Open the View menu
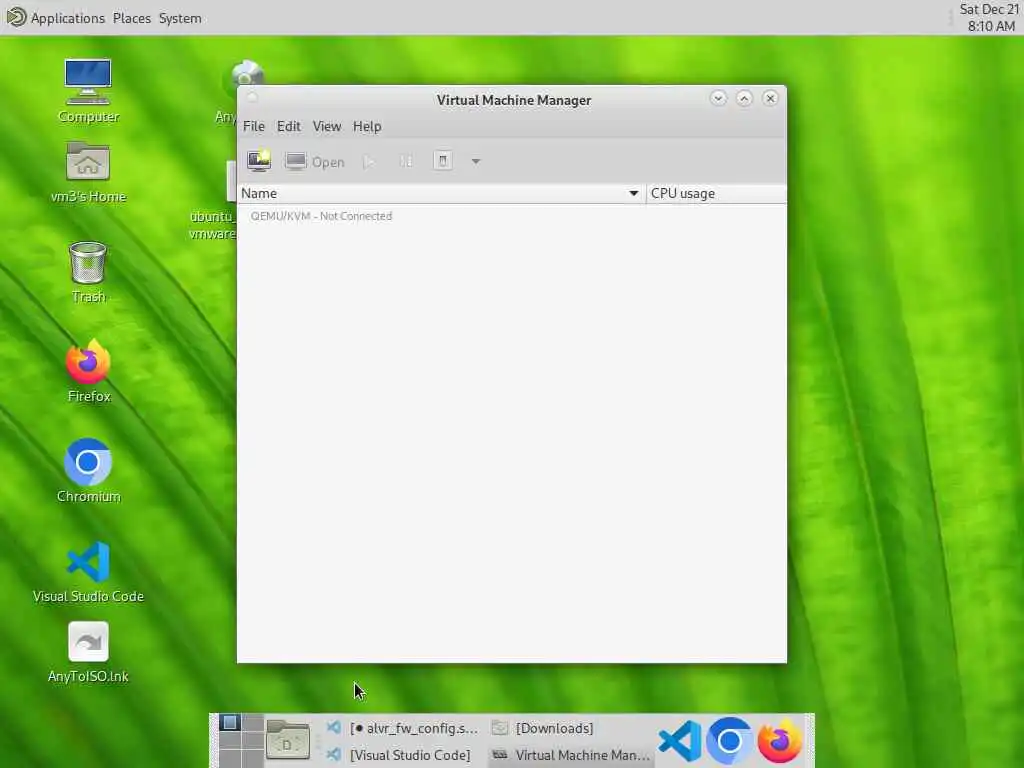This screenshot has width=1024, height=768. coord(327,127)
